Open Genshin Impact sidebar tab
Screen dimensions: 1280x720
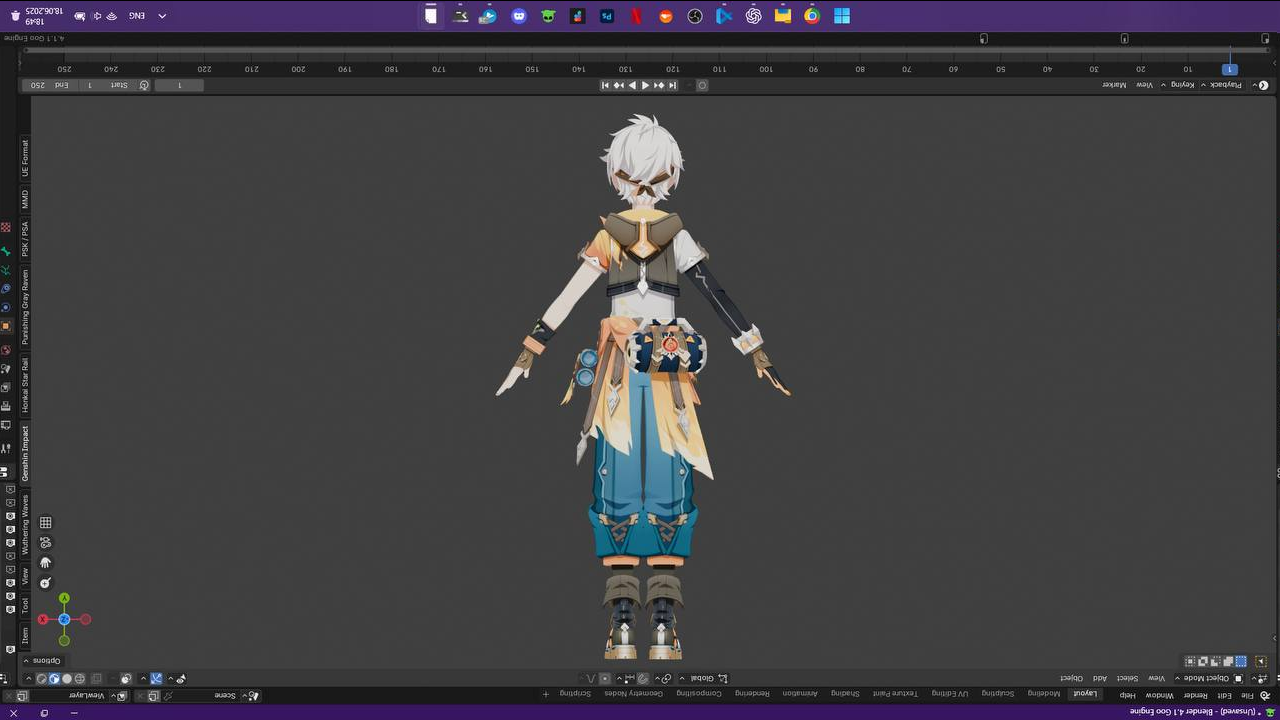25,452
